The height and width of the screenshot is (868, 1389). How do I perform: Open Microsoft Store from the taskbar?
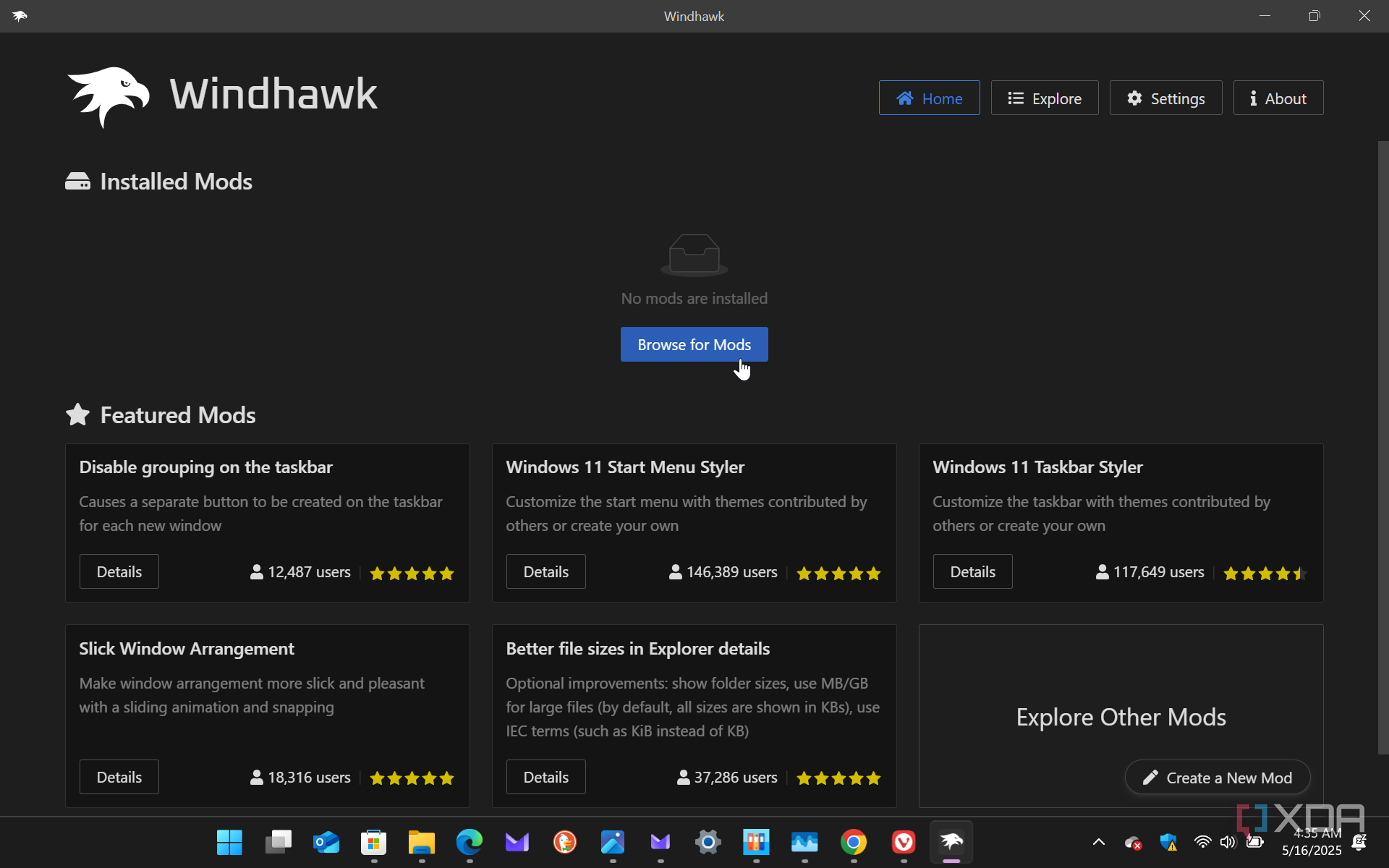(374, 842)
